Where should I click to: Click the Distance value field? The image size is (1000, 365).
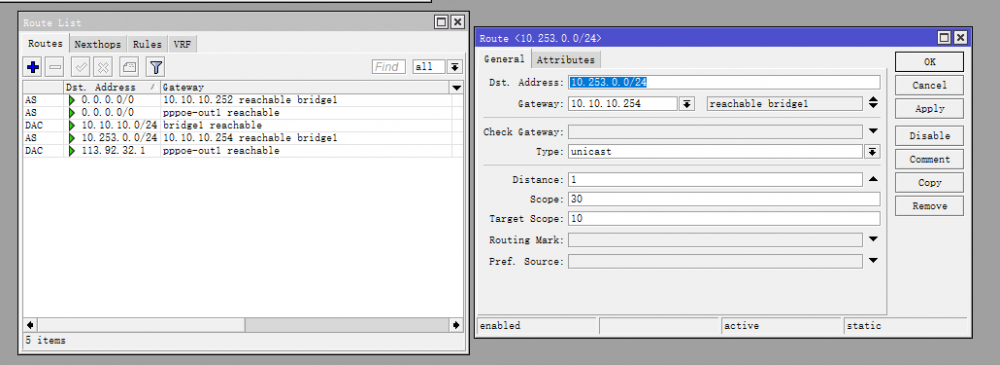[x=715, y=180]
